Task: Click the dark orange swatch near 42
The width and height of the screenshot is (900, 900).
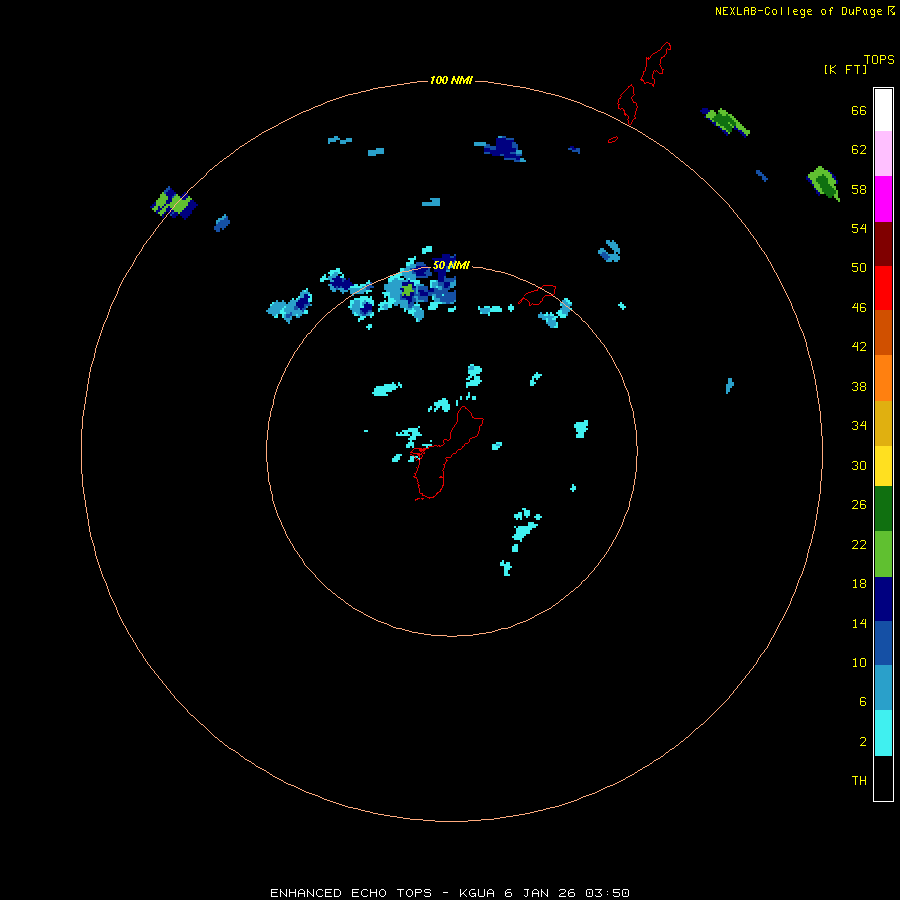Action: pos(883,332)
